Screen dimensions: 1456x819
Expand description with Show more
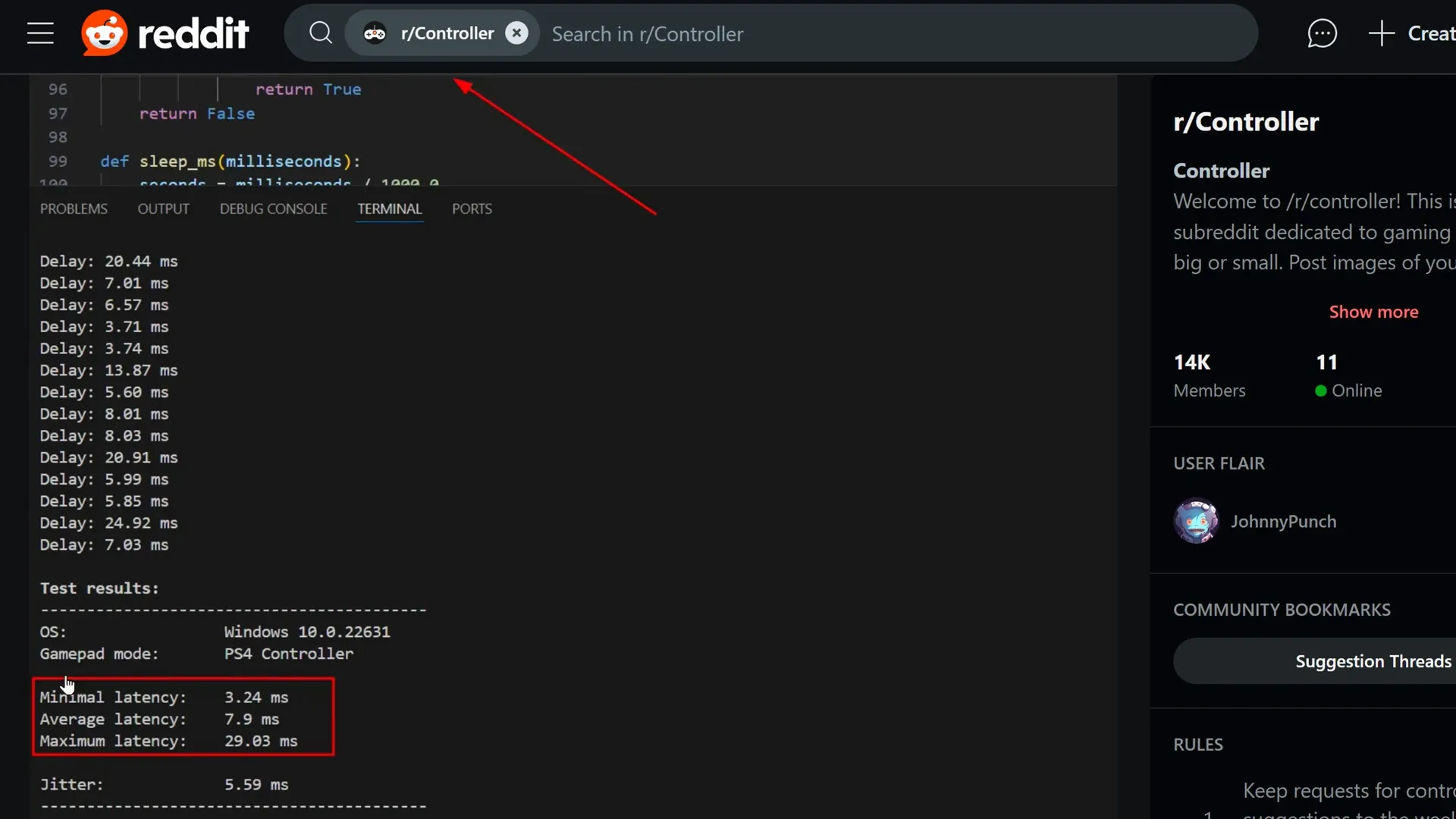pyautogui.click(x=1373, y=312)
